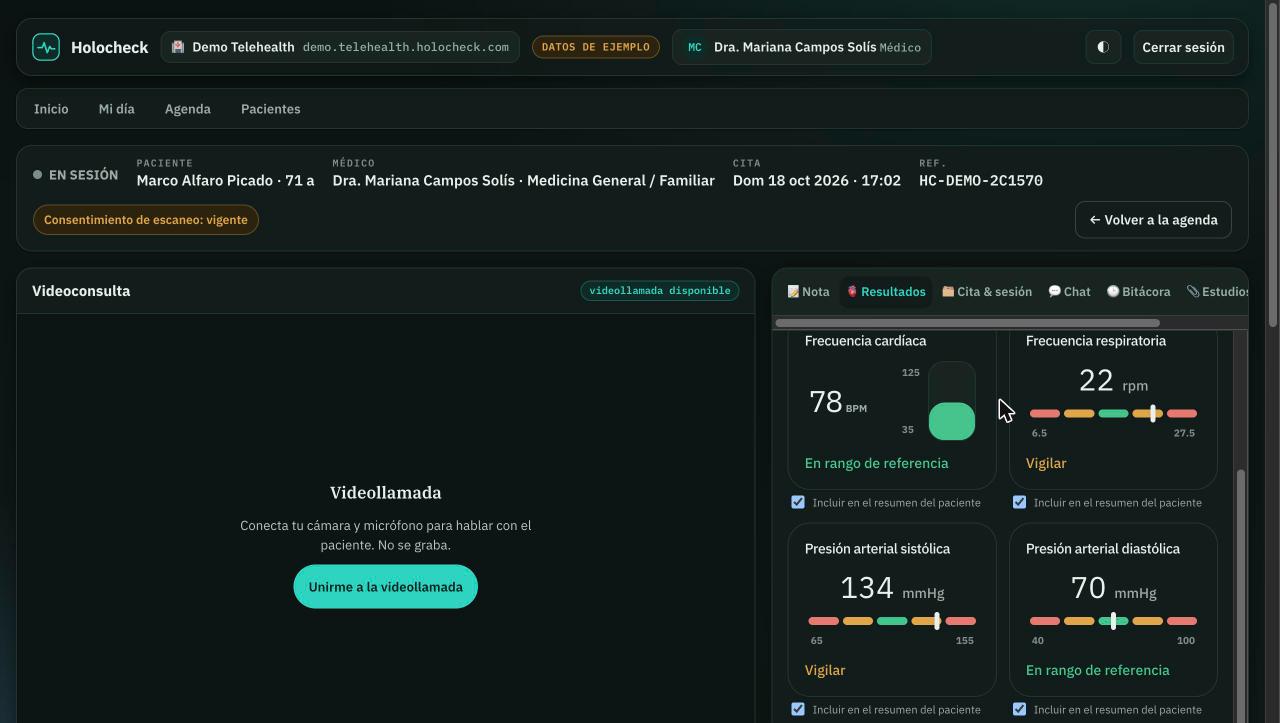Open the Inicio navigation item
The height and width of the screenshot is (723, 1280).
[51, 109]
